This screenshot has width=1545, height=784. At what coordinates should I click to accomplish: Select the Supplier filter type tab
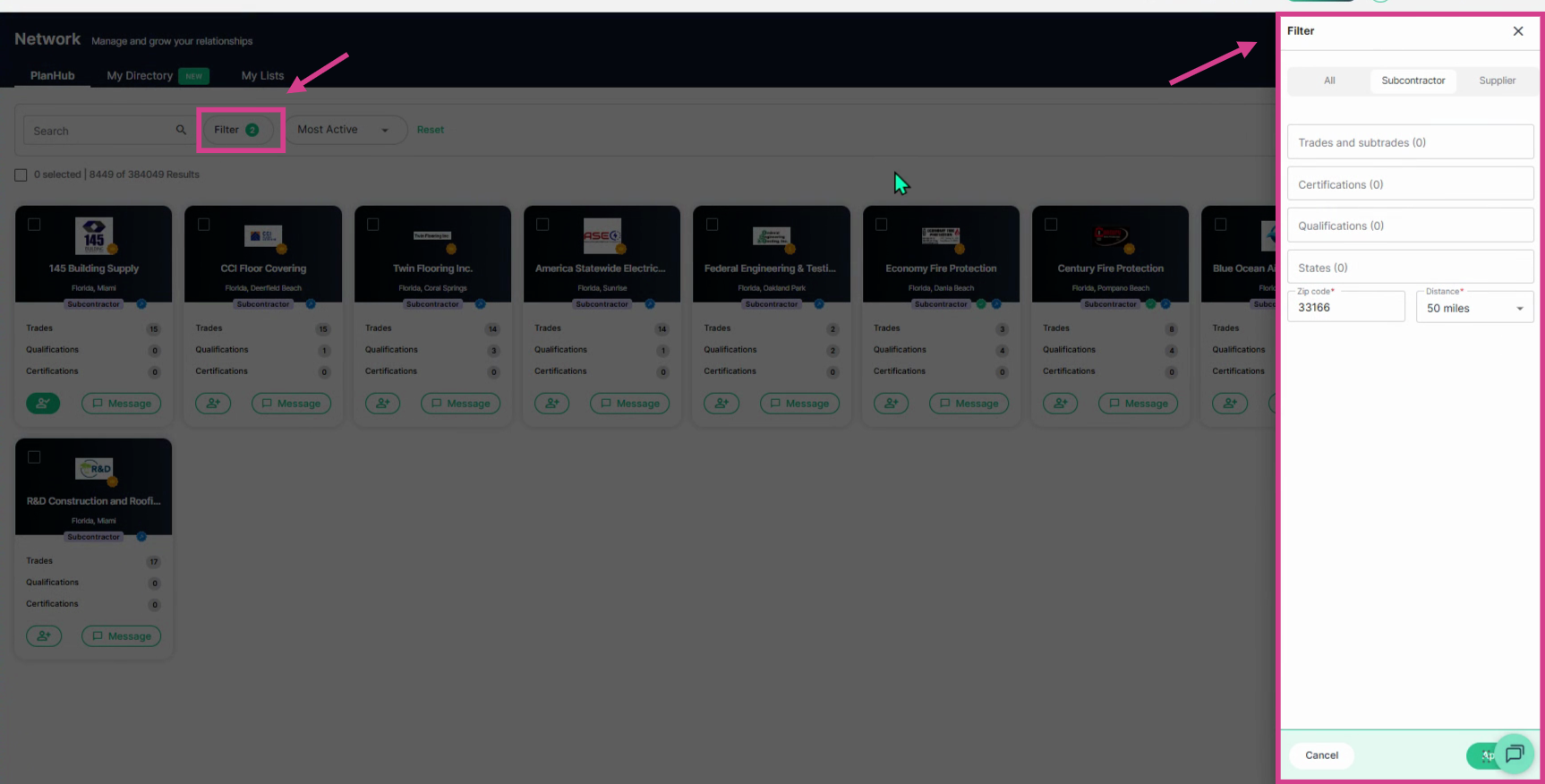1497,81
